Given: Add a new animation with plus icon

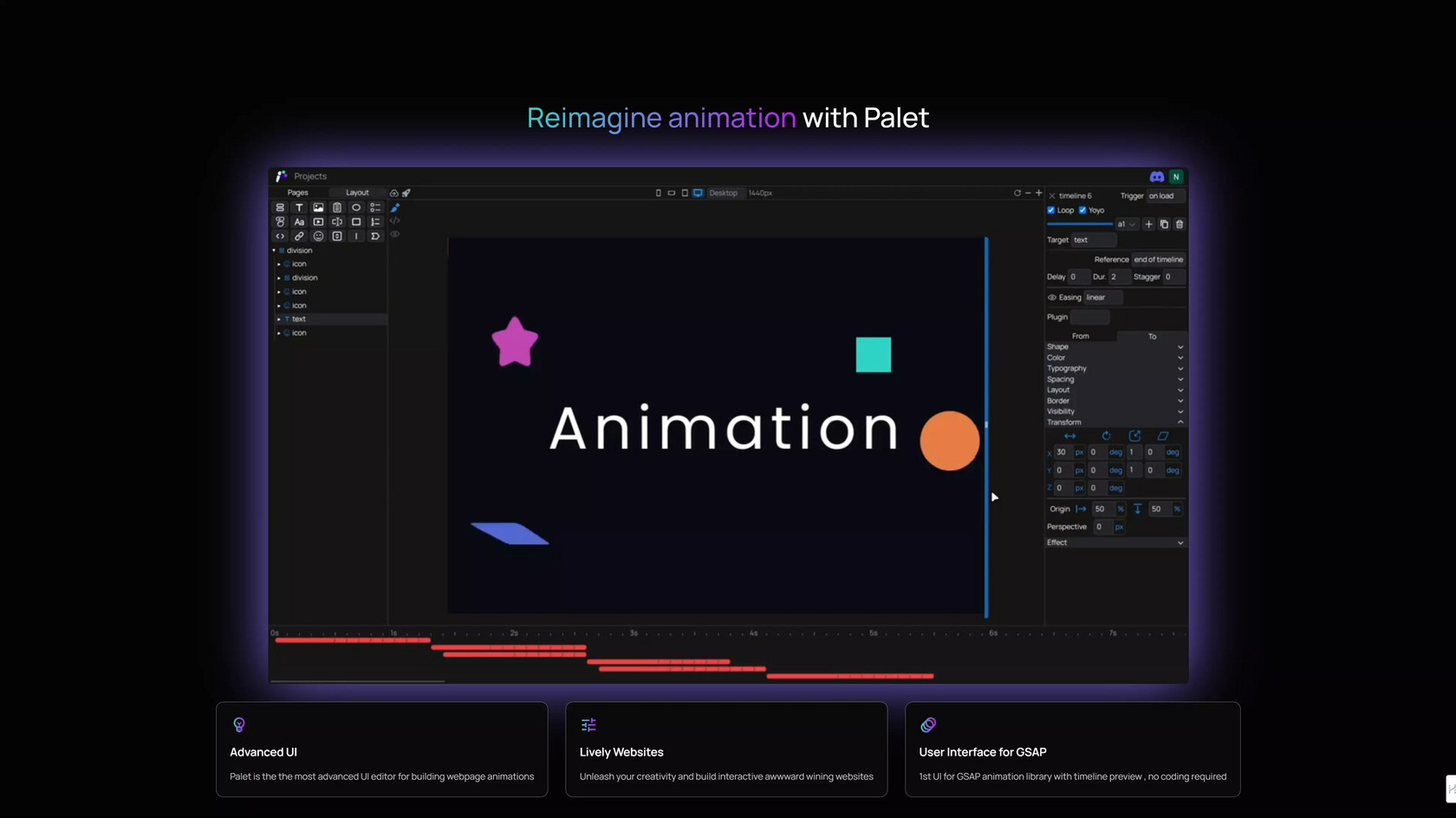Looking at the screenshot, I should (x=1149, y=224).
